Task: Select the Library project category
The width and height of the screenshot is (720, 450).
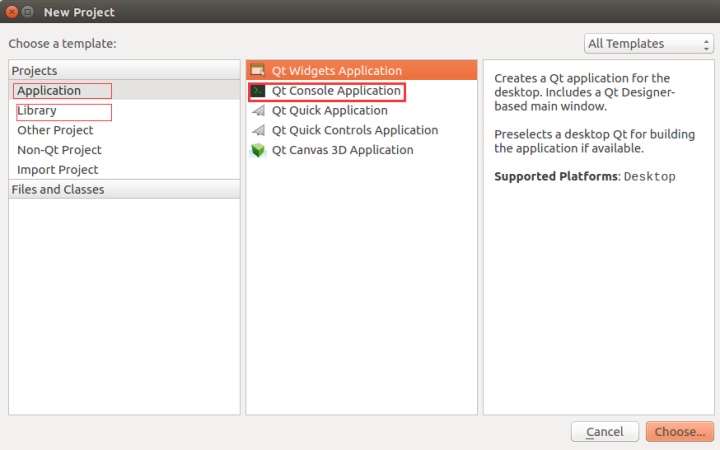Action: (124, 111)
